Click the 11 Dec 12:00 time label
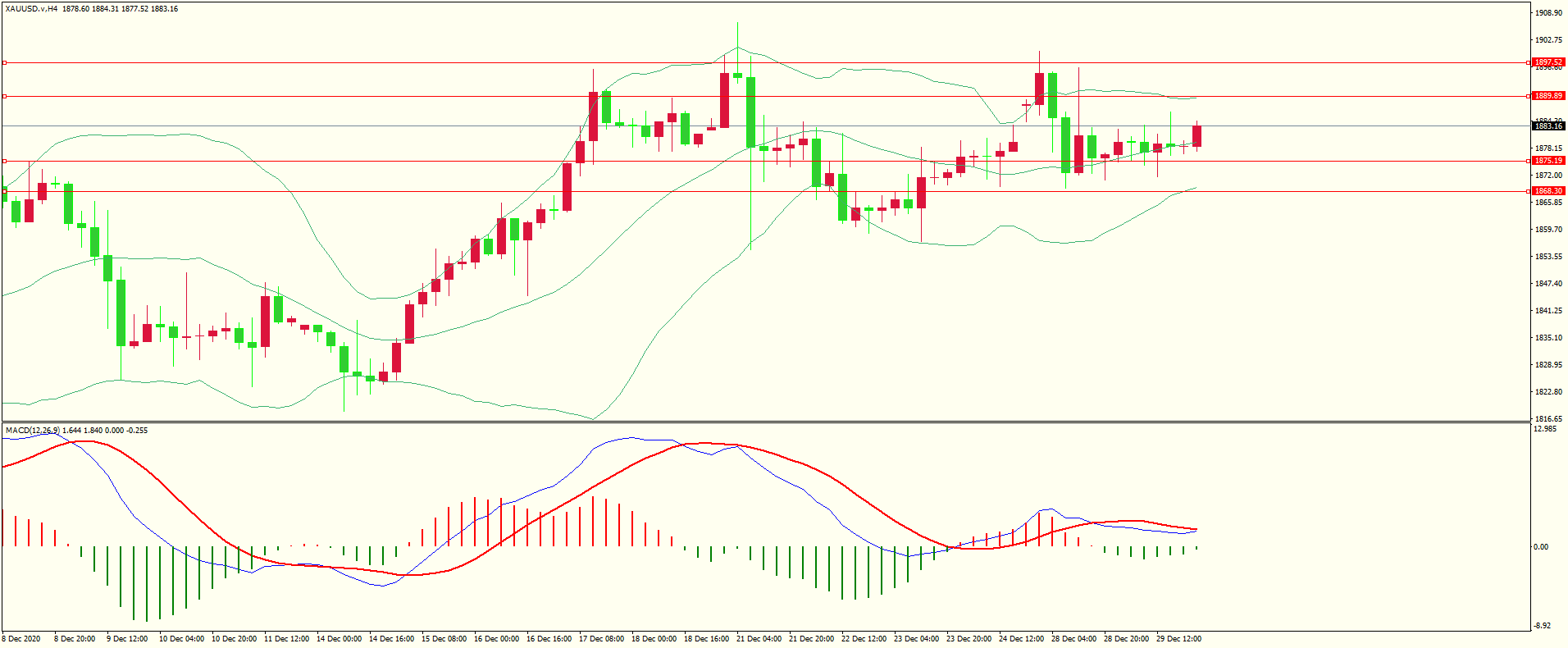The width and height of the screenshot is (1568, 648). pos(286,639)
